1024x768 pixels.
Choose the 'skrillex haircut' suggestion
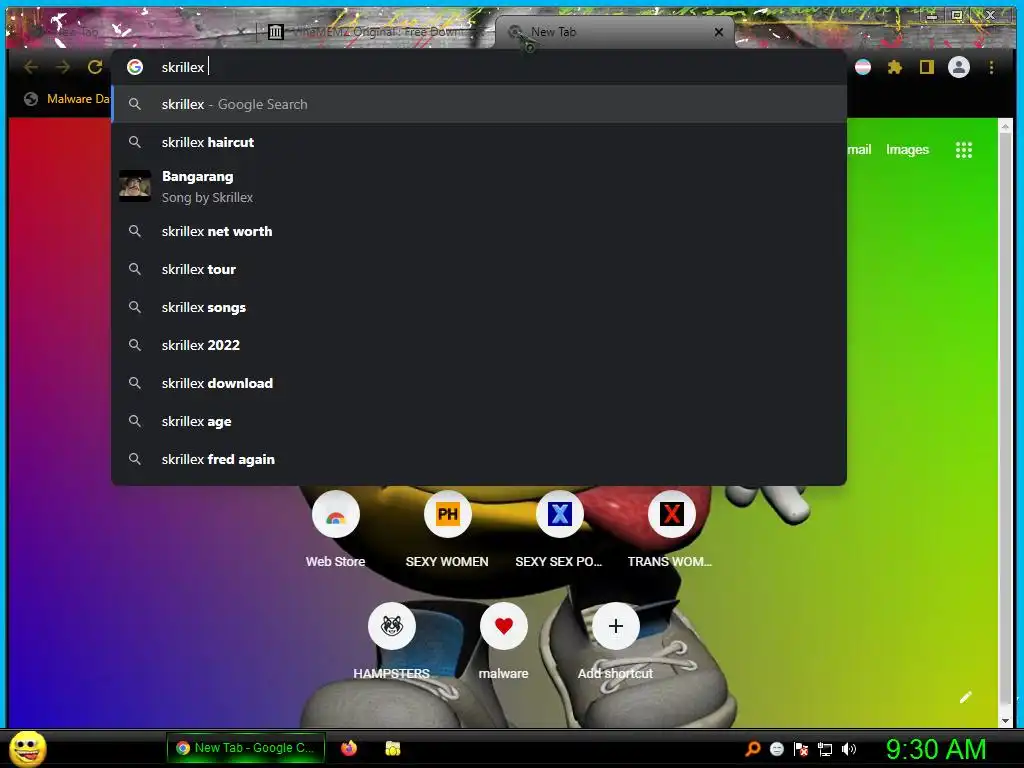(x=479, y=142)
